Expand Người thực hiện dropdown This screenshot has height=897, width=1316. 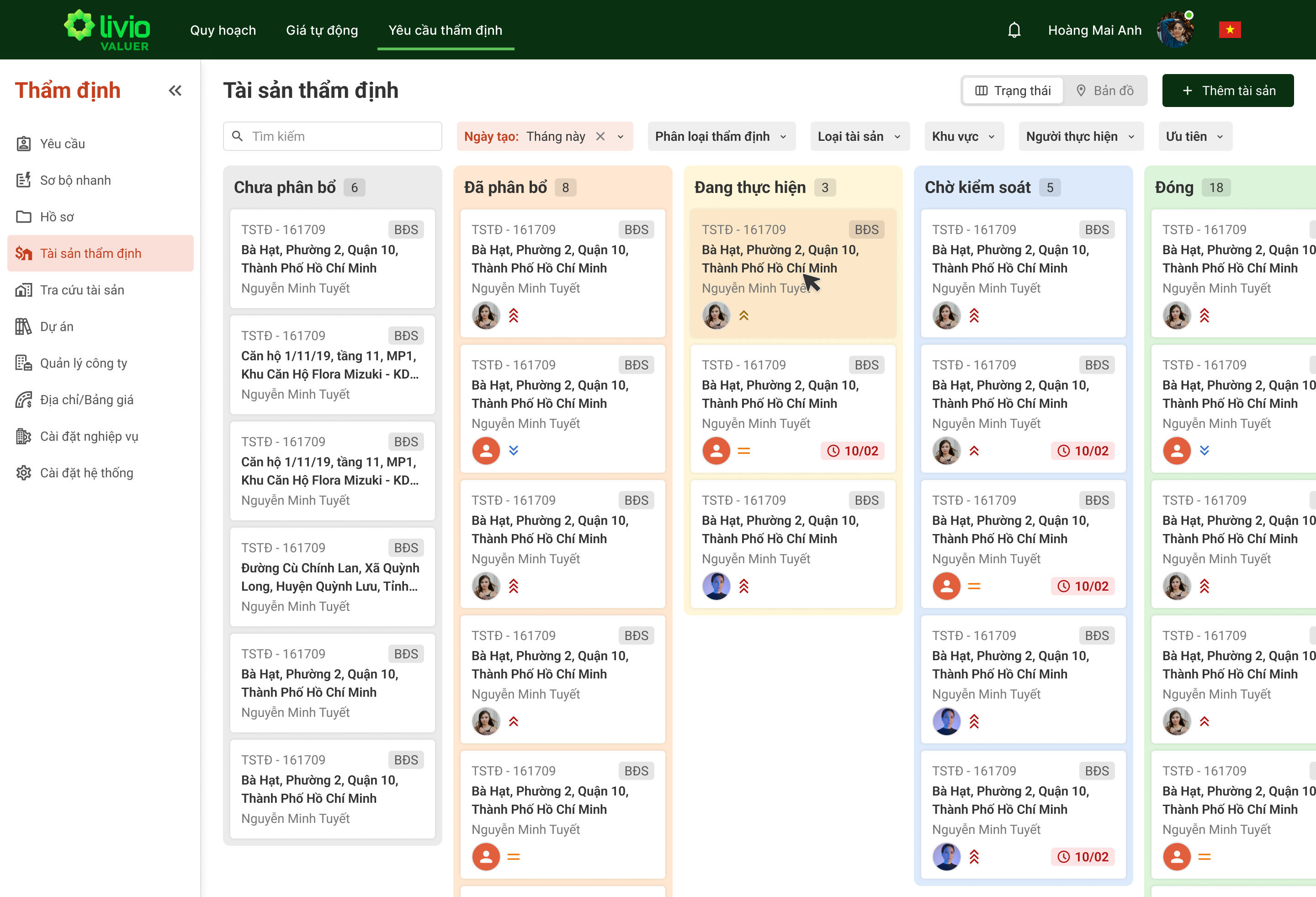coord(1080,137)
